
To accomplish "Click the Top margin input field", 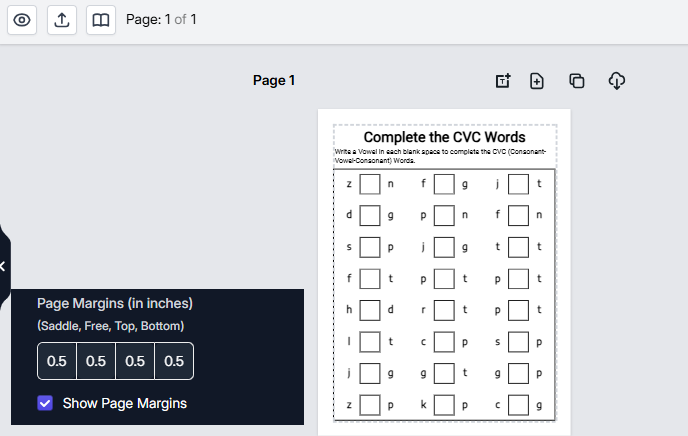I will click(x=135, y=361).
